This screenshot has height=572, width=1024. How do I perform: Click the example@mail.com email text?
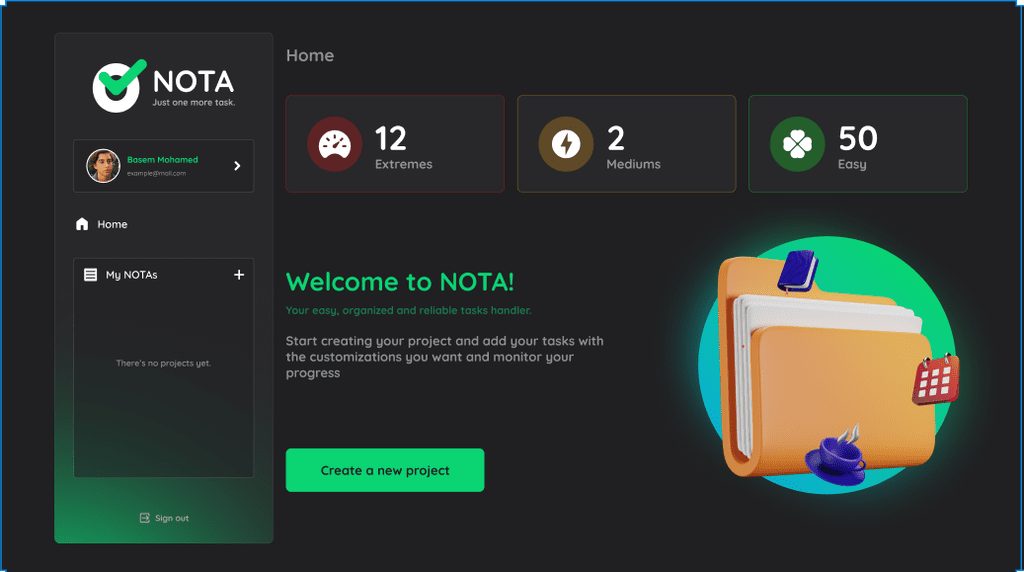(x=156, y=174)
